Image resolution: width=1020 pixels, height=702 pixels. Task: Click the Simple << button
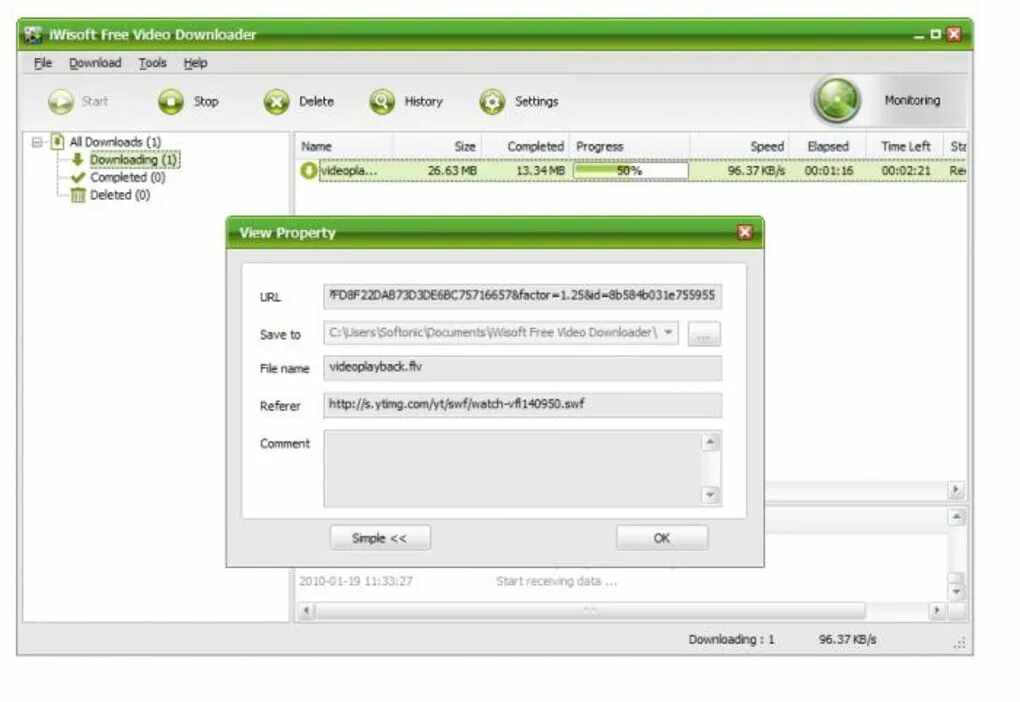coord(380,538)
